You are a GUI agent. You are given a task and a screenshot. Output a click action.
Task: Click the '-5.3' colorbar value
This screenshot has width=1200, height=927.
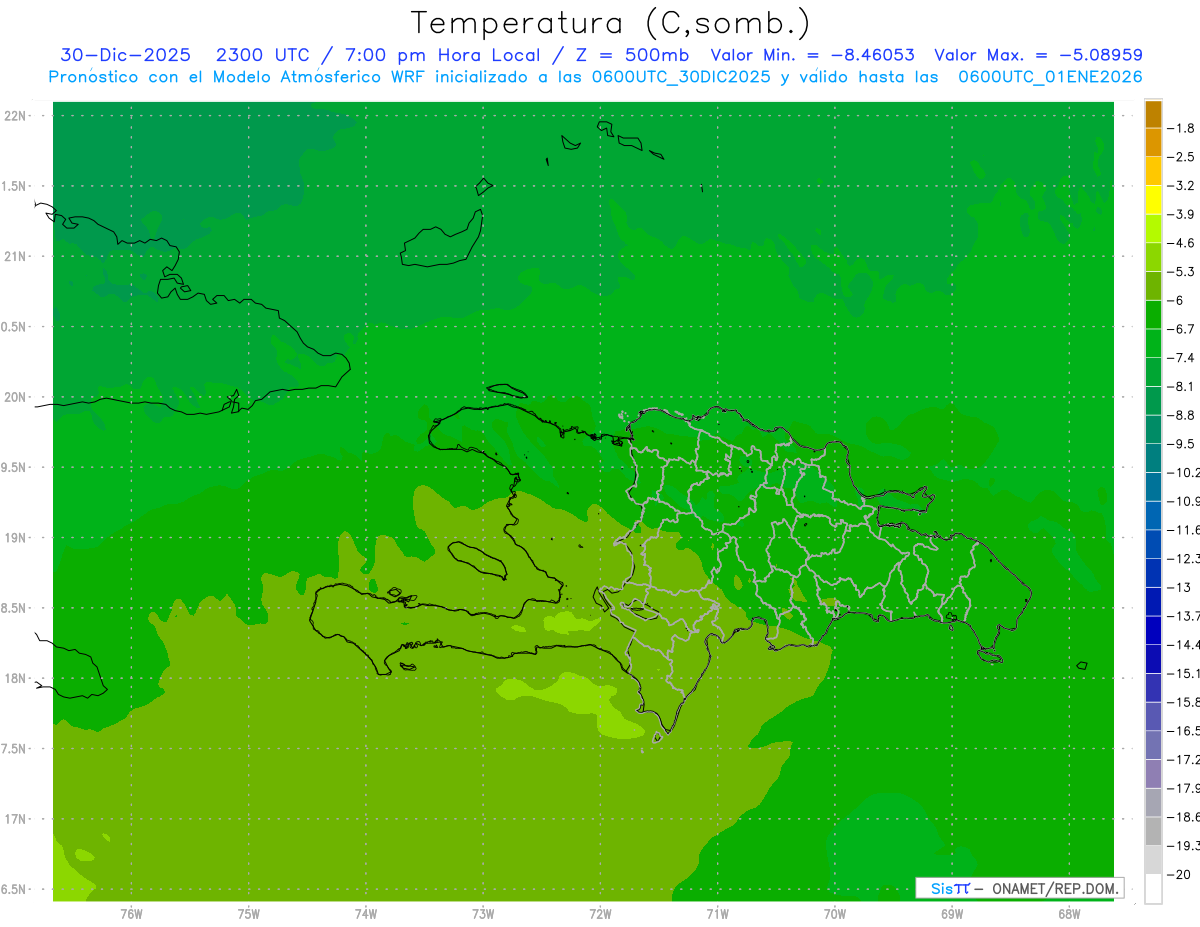click(1182, 272)
